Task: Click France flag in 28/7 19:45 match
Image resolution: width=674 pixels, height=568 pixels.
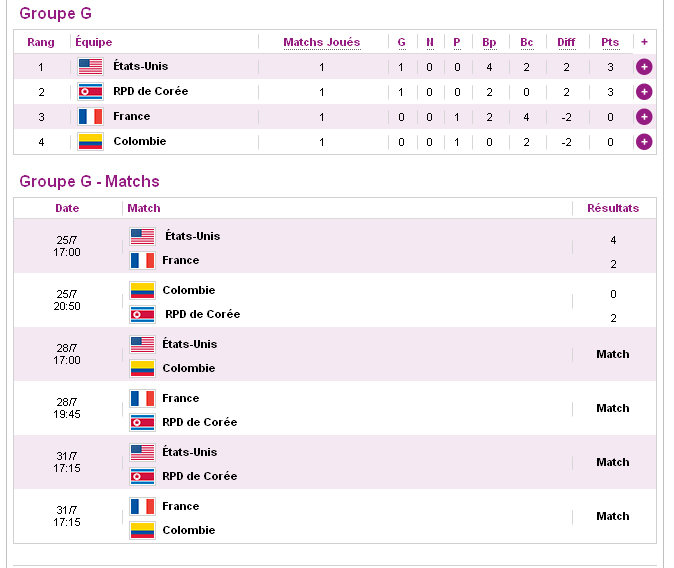Action: pyautogui.click(x=142, y=399)
